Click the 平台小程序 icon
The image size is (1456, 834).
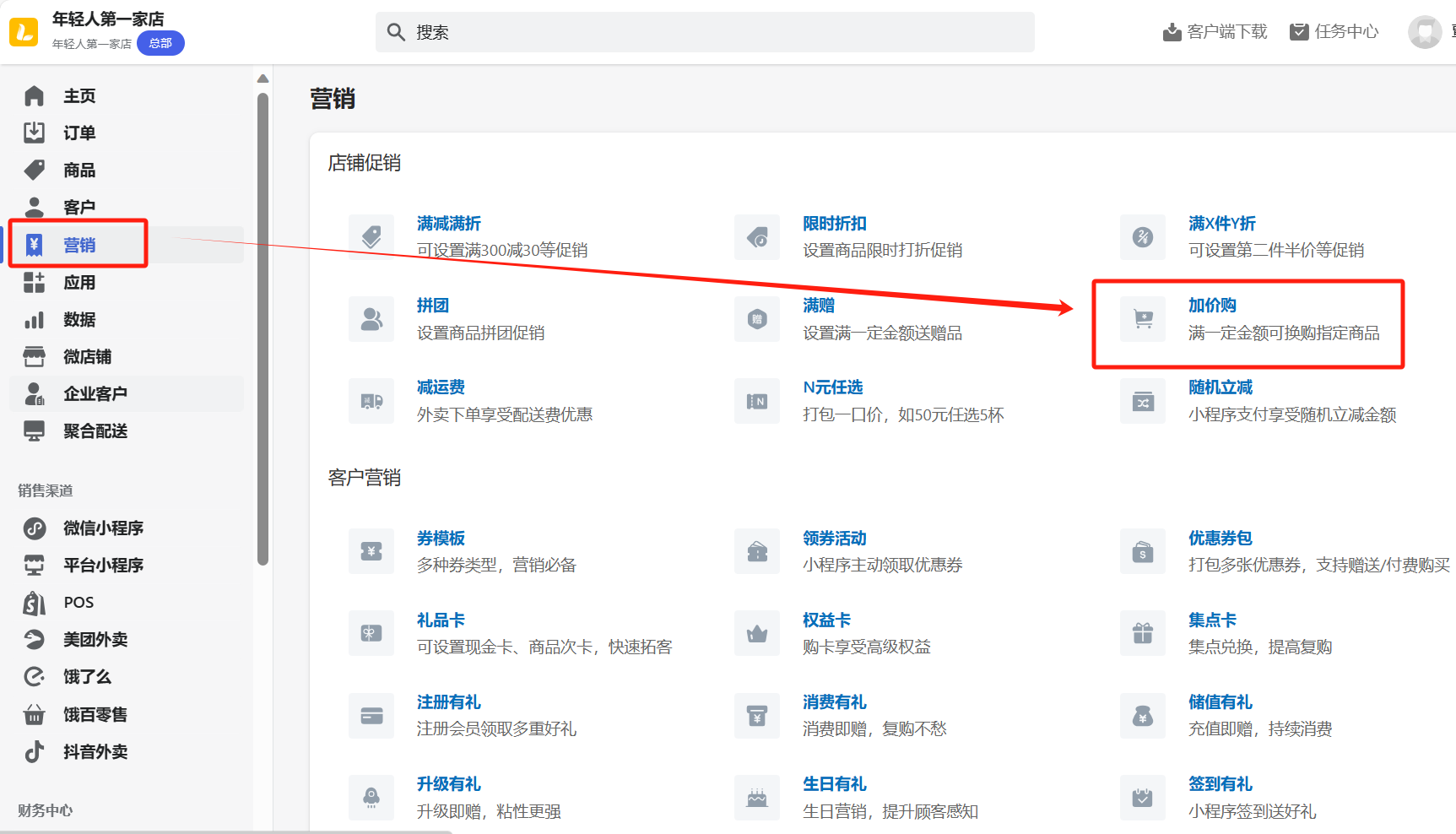pos(34,565)
